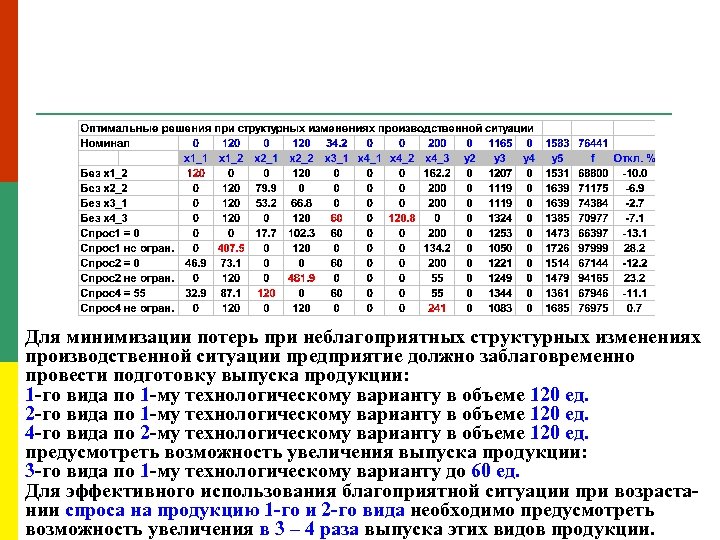Click the 'Спрос2 не огран.' row label

click(128, 278)
